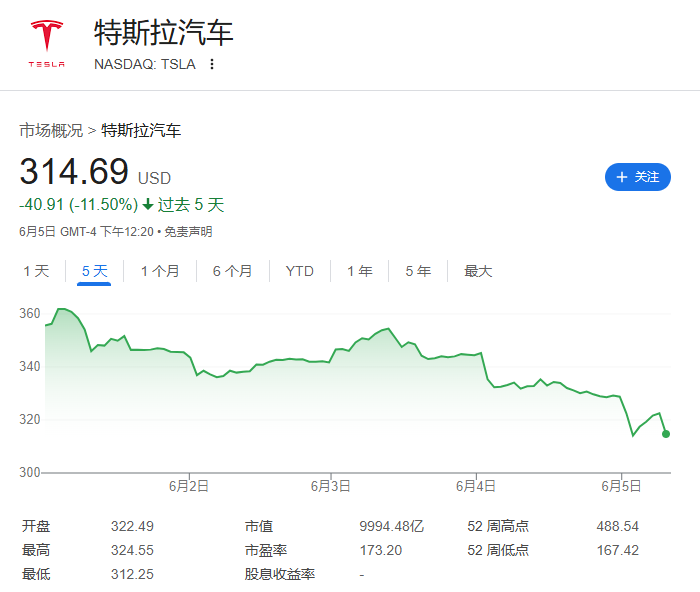Select the 5 年 range tab
The height and width of the screenshot is (592, 700).
[418, 271]
